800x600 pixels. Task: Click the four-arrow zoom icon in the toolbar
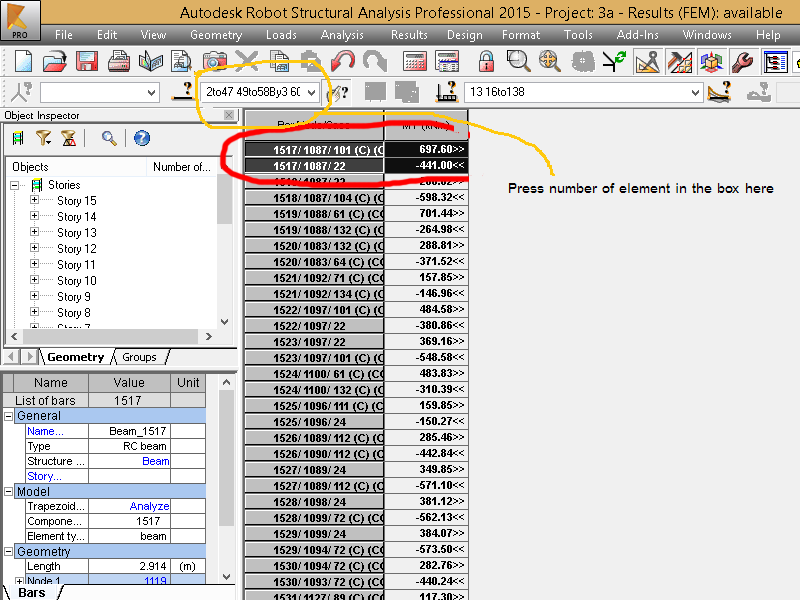(550, 62)
